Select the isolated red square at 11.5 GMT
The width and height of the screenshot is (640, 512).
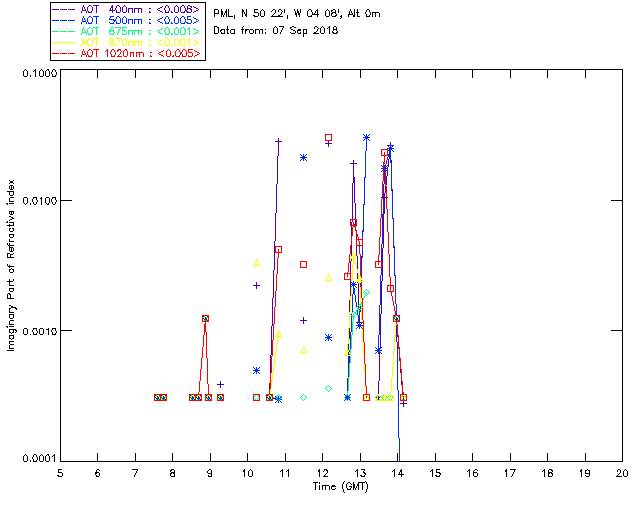point(303,265)
